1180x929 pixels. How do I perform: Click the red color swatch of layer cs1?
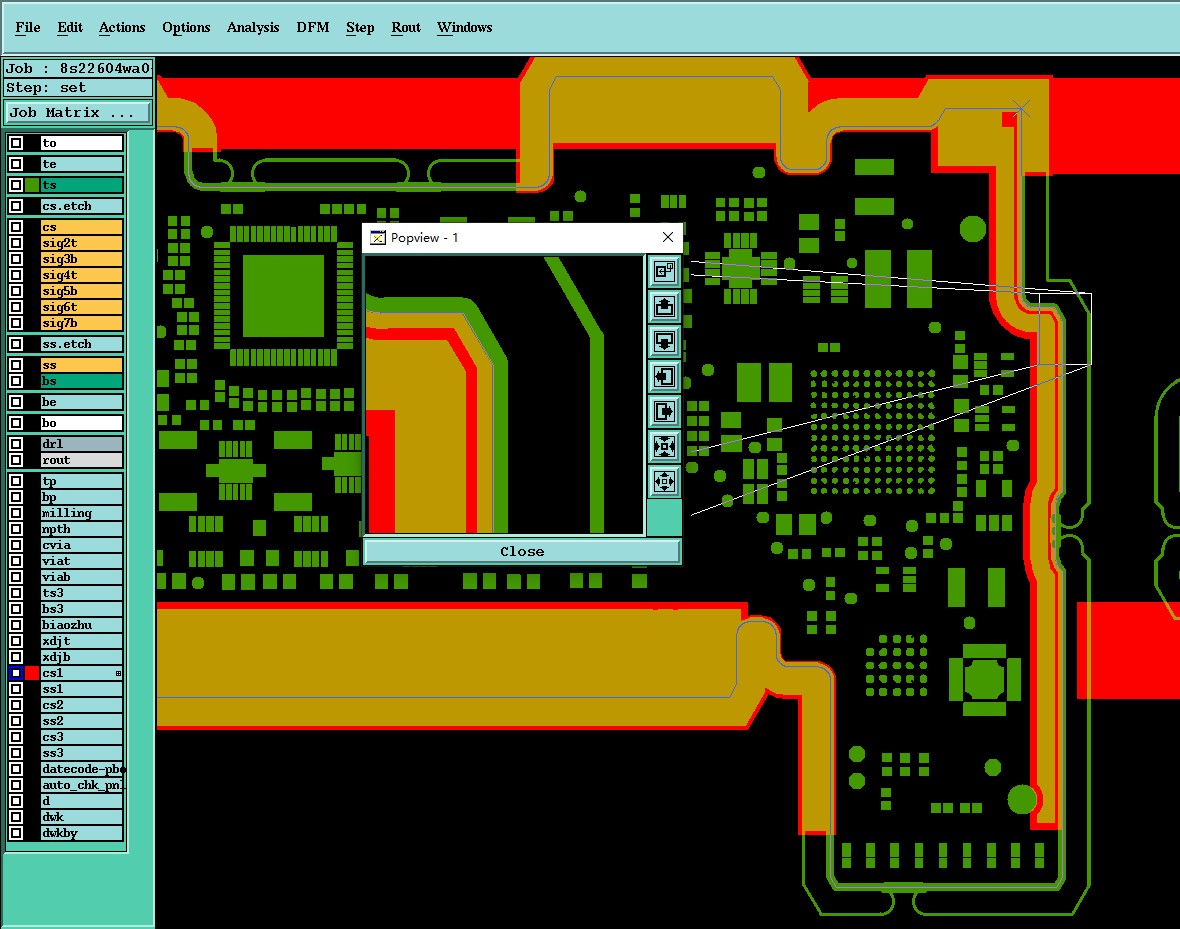click(x=32, y=673)
